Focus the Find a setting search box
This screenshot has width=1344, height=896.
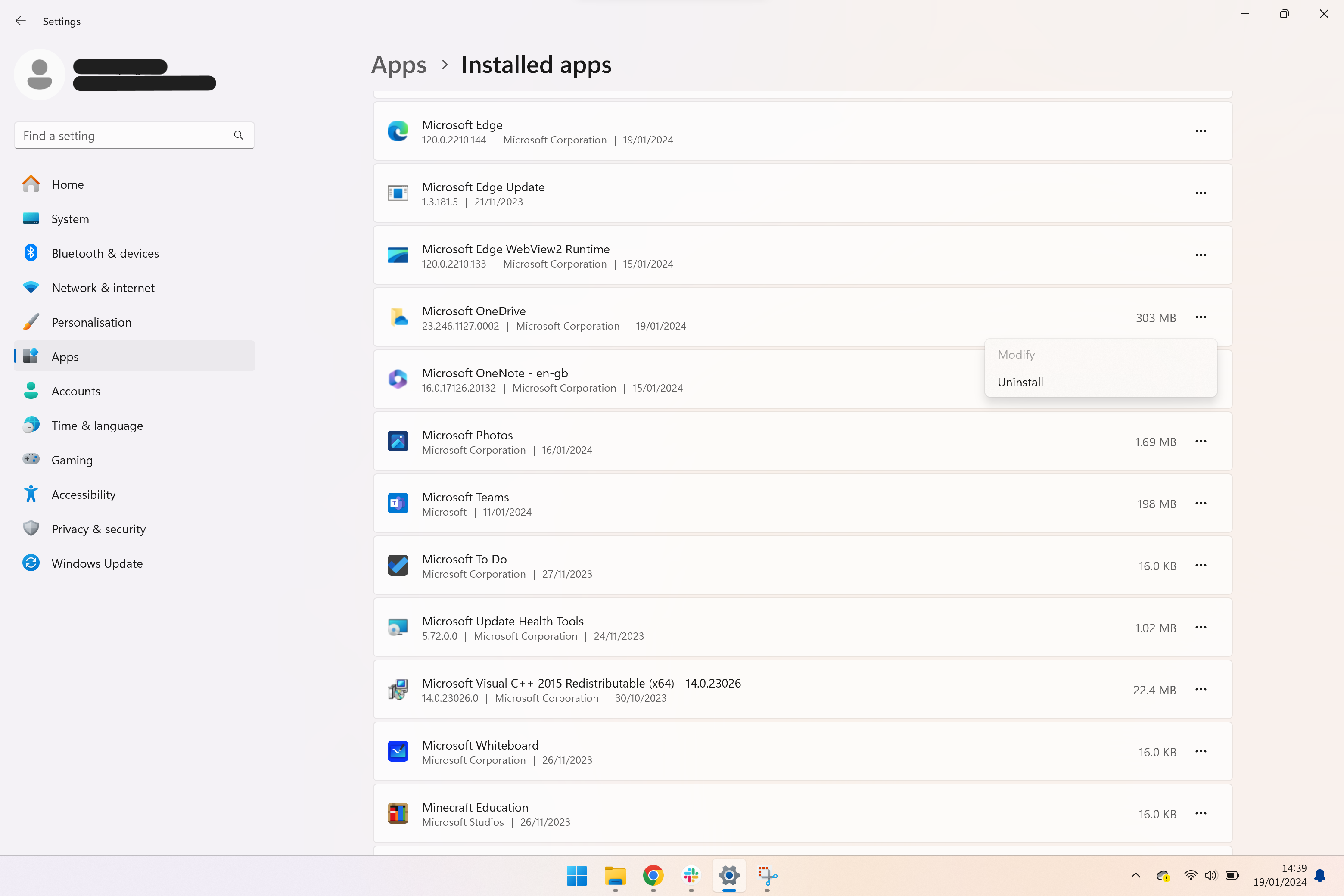click(x=134, y=135)
